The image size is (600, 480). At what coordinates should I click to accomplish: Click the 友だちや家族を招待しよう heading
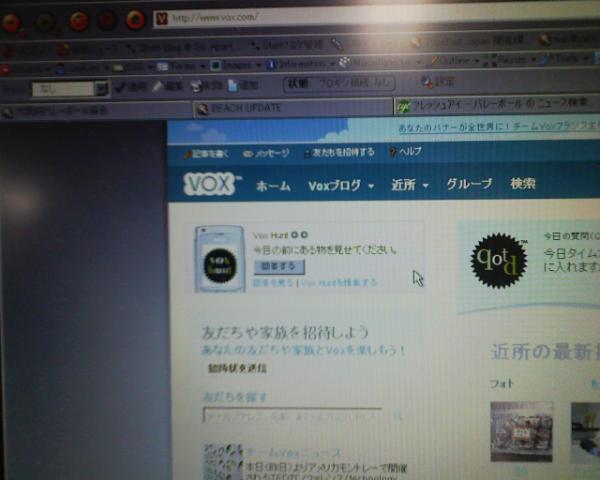pyautogui.click(x=285, y=332)
